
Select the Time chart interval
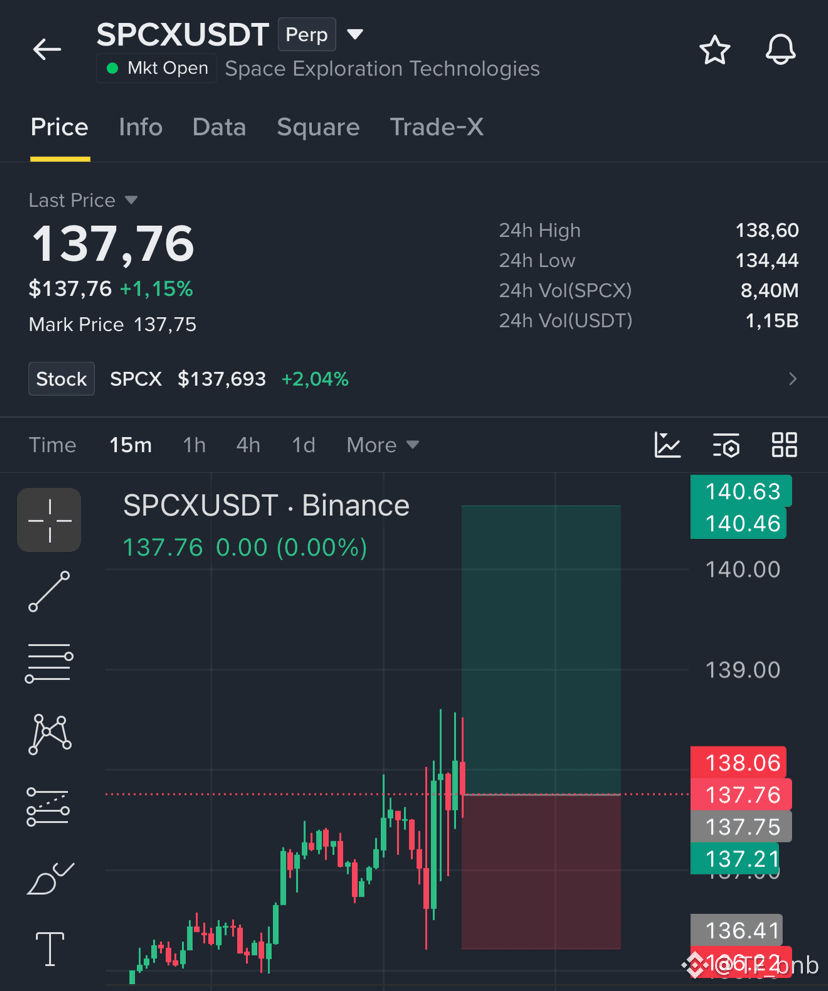(x=52, y=445)
